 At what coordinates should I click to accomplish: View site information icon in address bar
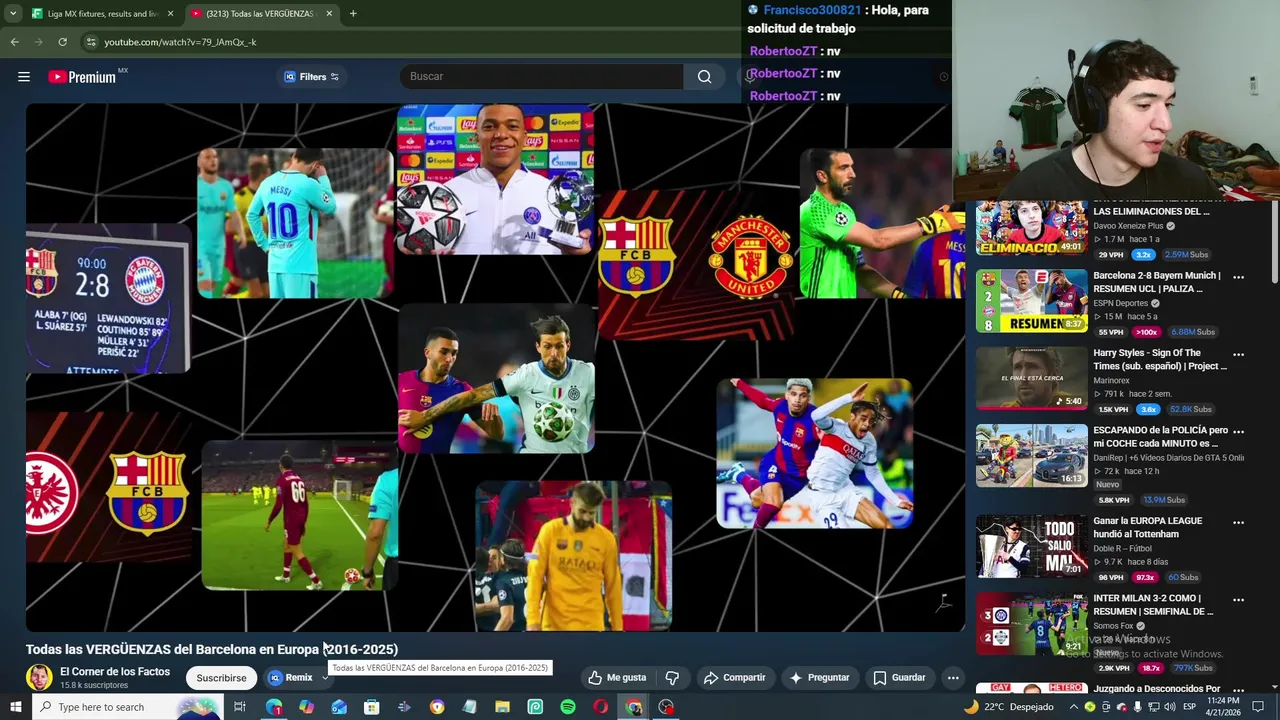91,42
